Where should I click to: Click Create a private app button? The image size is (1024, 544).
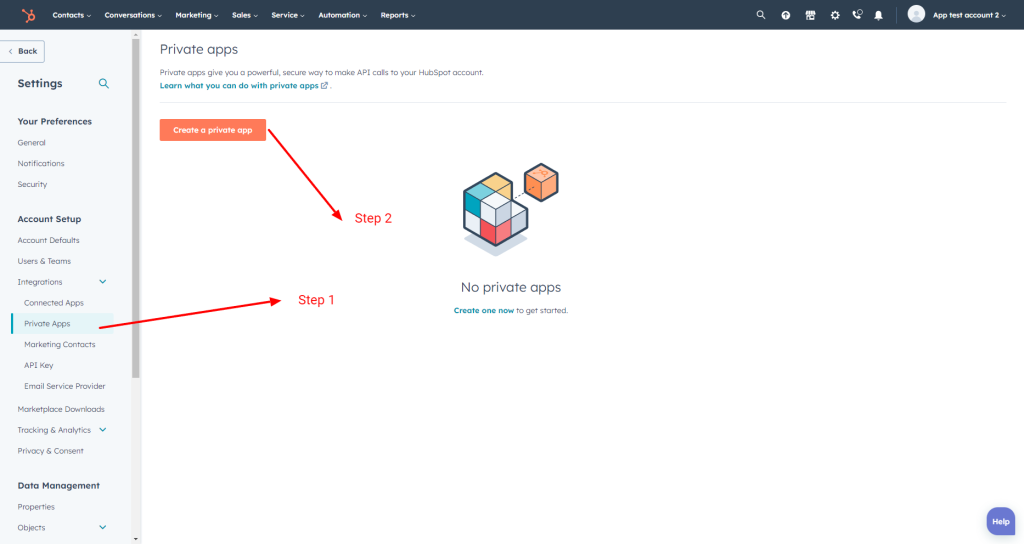tap(213, 130)
